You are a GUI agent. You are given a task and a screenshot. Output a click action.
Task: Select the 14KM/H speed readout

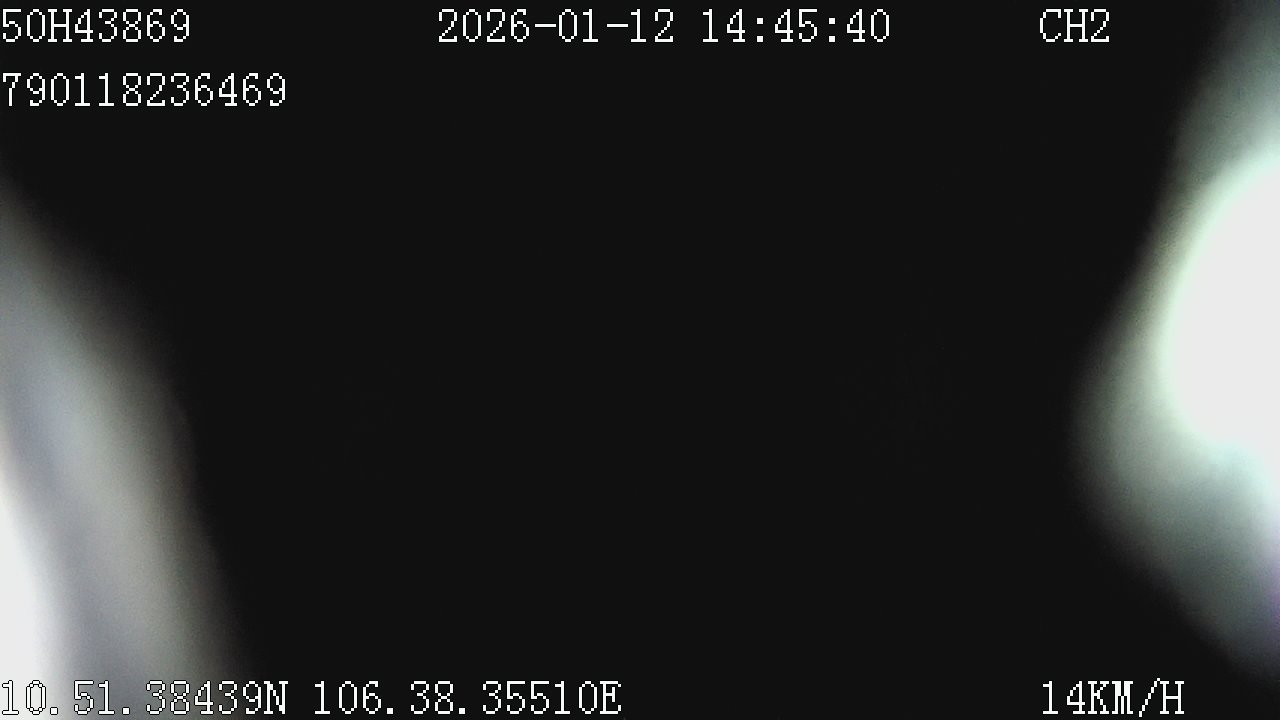coord(1113,698)
